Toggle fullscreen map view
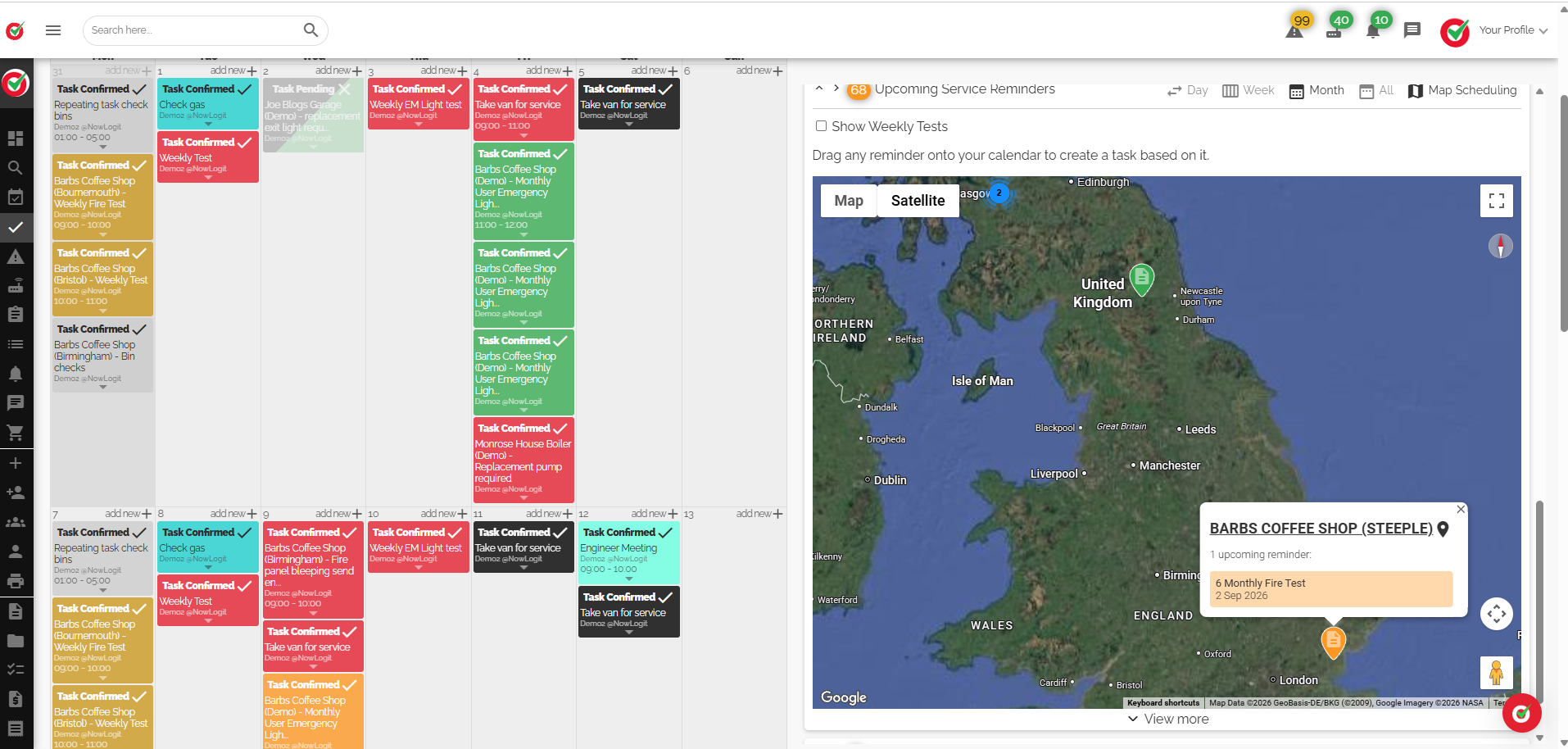The height and width of the screenshot is (749, 1568). pyautogui.click(x=1496, y=201)
